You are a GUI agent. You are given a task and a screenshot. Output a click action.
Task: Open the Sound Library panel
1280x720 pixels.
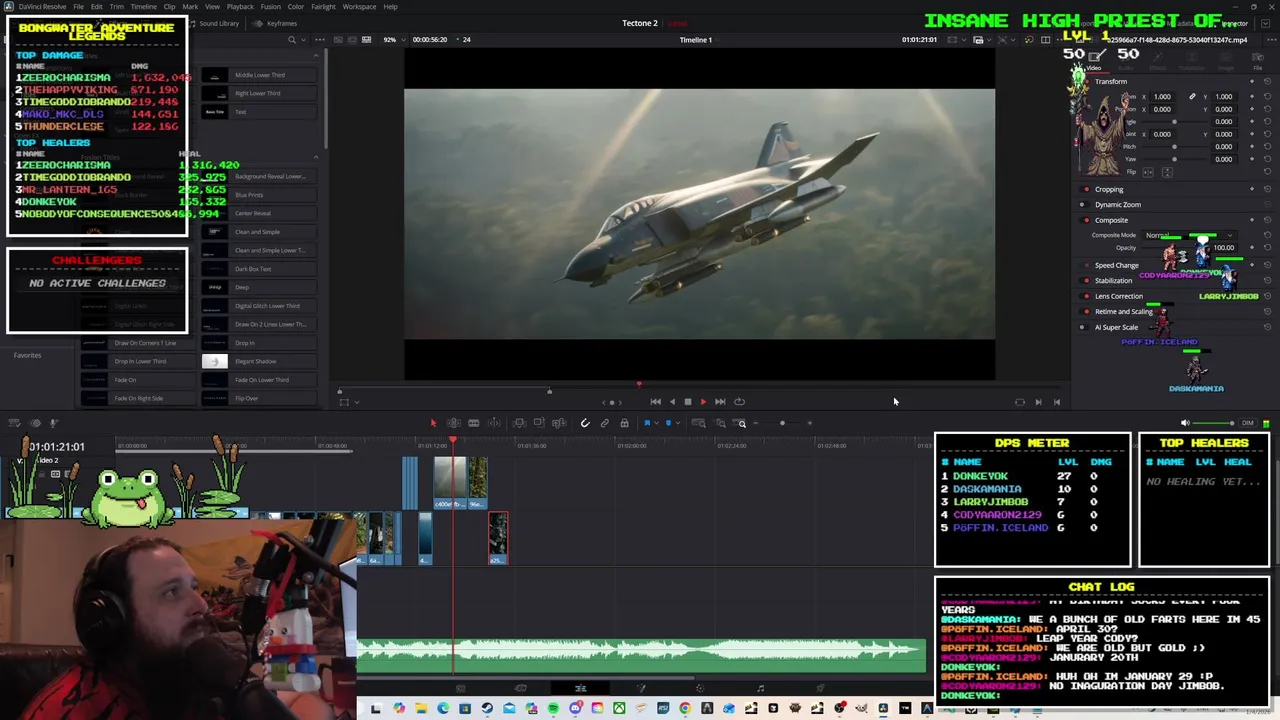(213, 23)
